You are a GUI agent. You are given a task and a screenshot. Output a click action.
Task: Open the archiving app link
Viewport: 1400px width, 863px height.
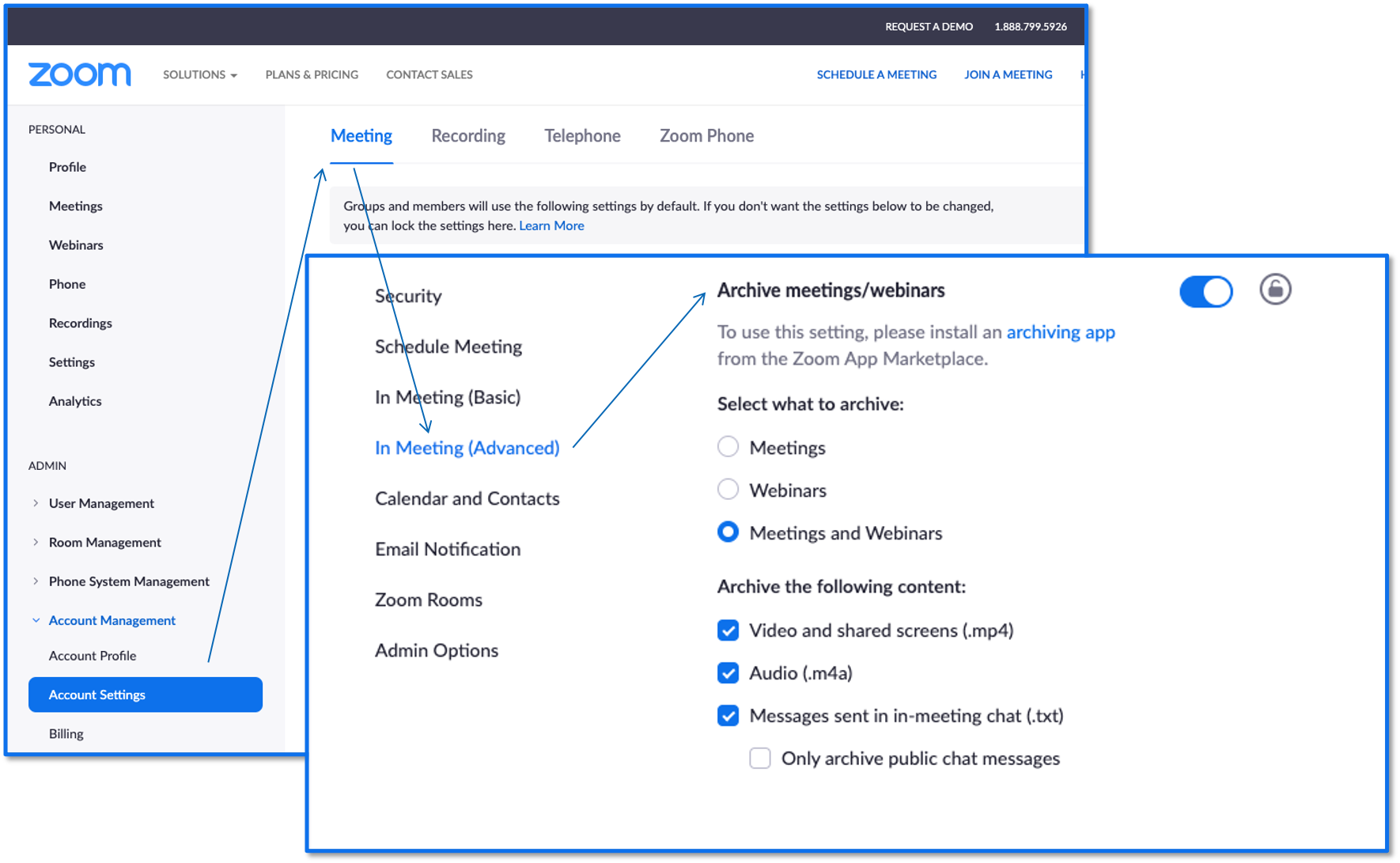point(1061,332)
